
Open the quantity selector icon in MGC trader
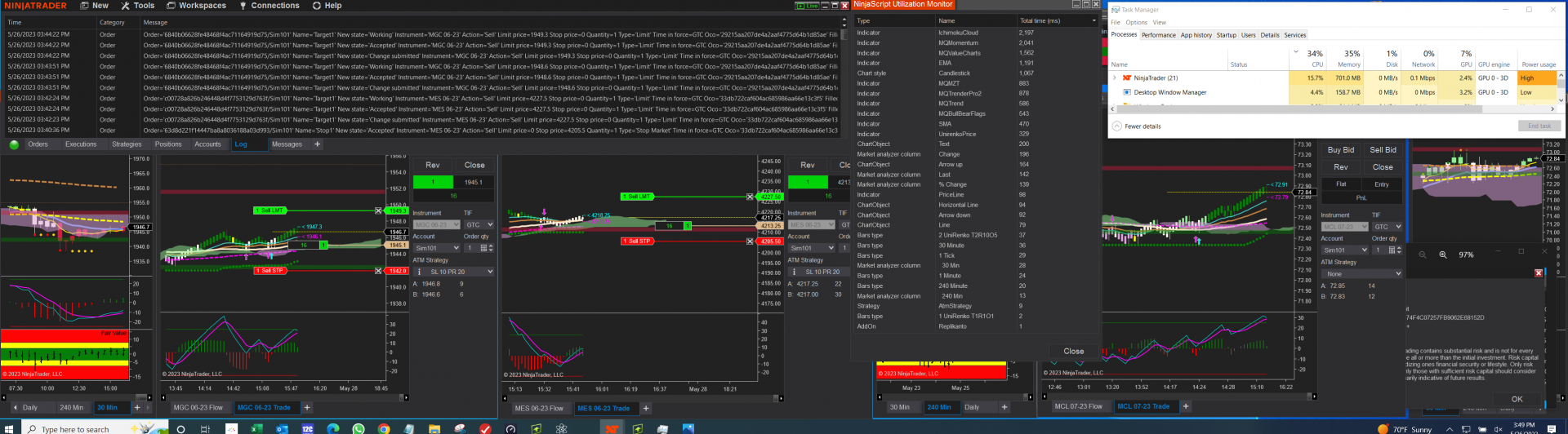click(484, 248)
